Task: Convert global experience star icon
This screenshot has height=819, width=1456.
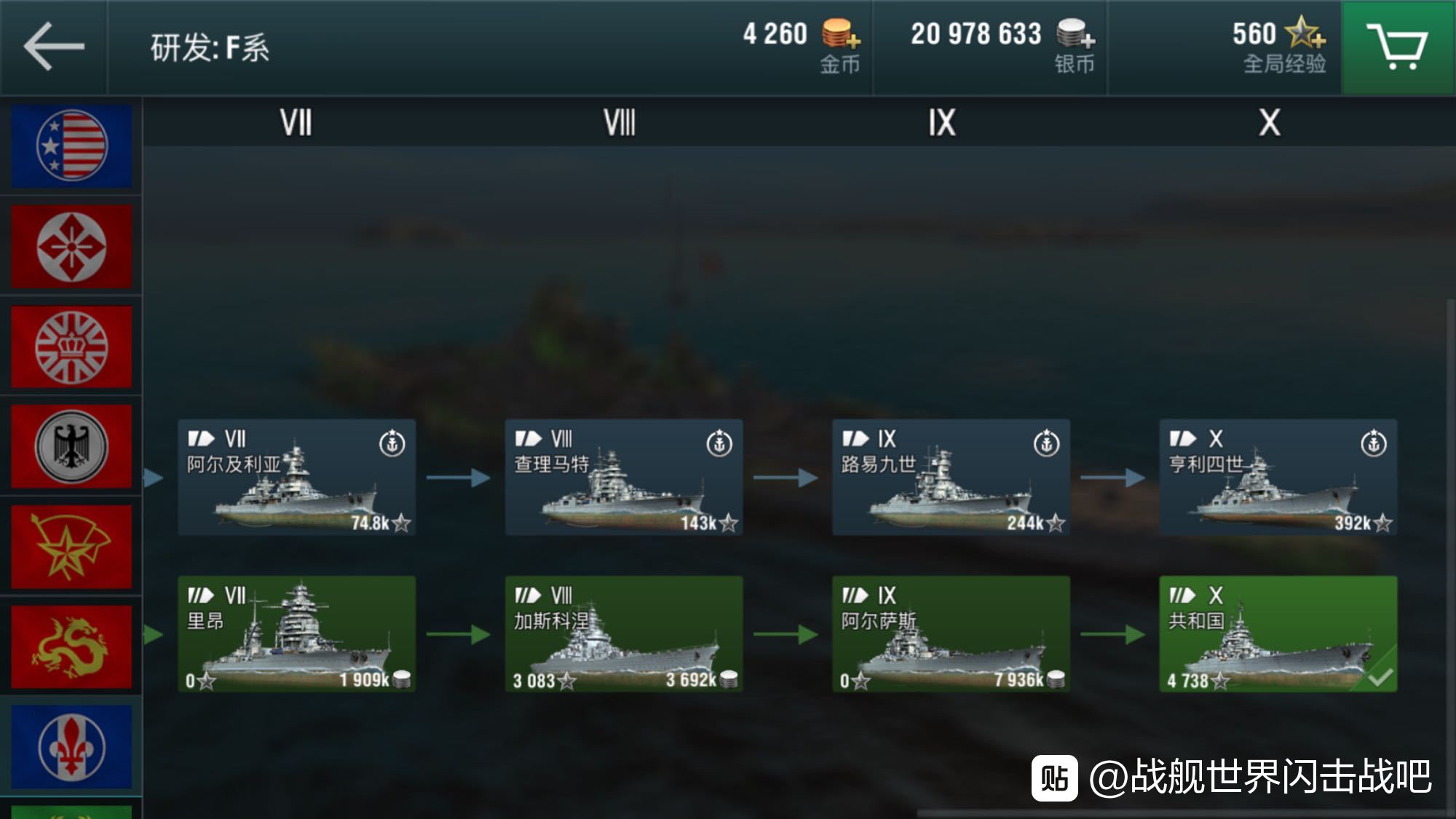Action: tap(1305, 33)
